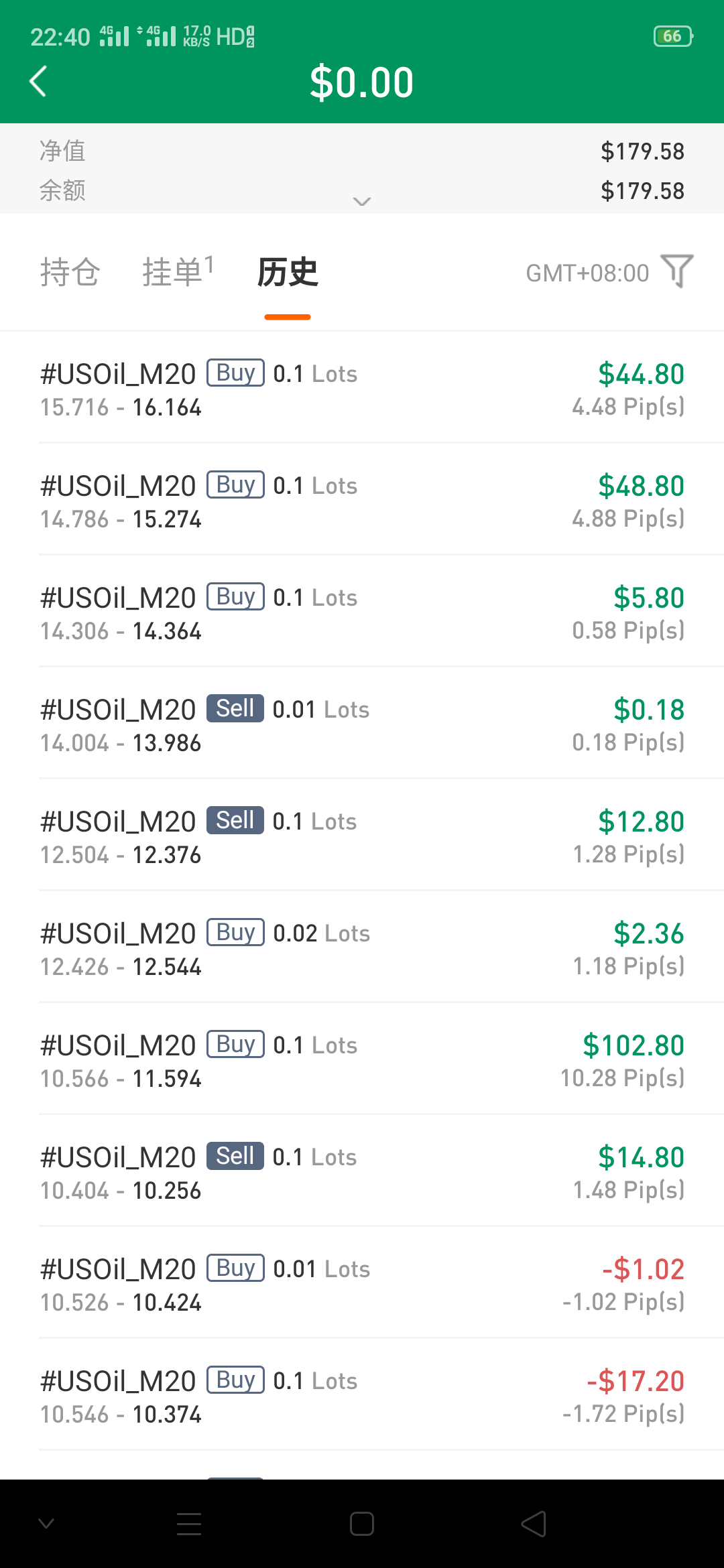Open the losing trade of -$17.20
This screenshot has height=1568, width=724.
[362, 1396]
